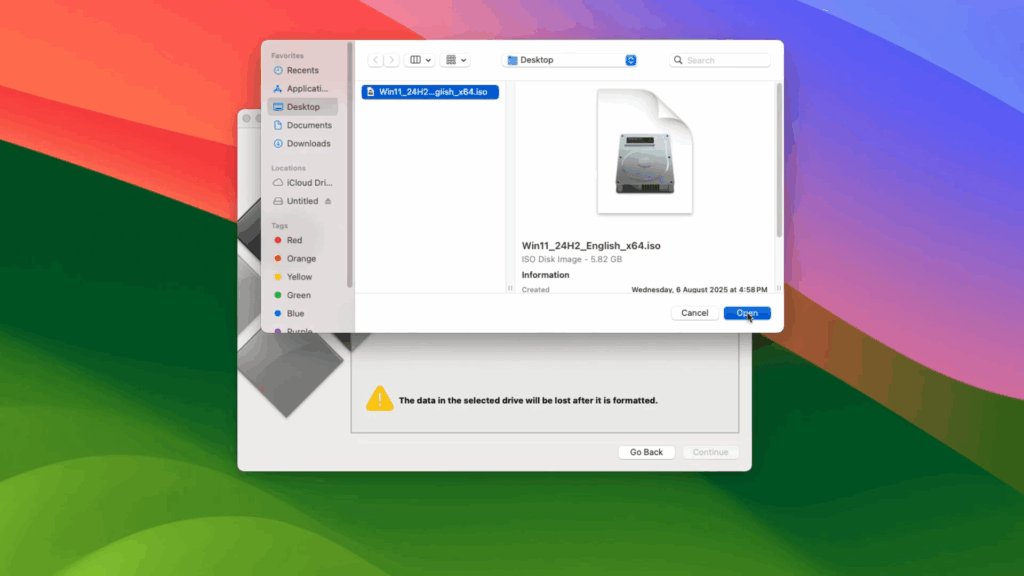Click the Win11_24H2_English_x64.iso file name text
The image size is (1024, 576).
(591, 246)
